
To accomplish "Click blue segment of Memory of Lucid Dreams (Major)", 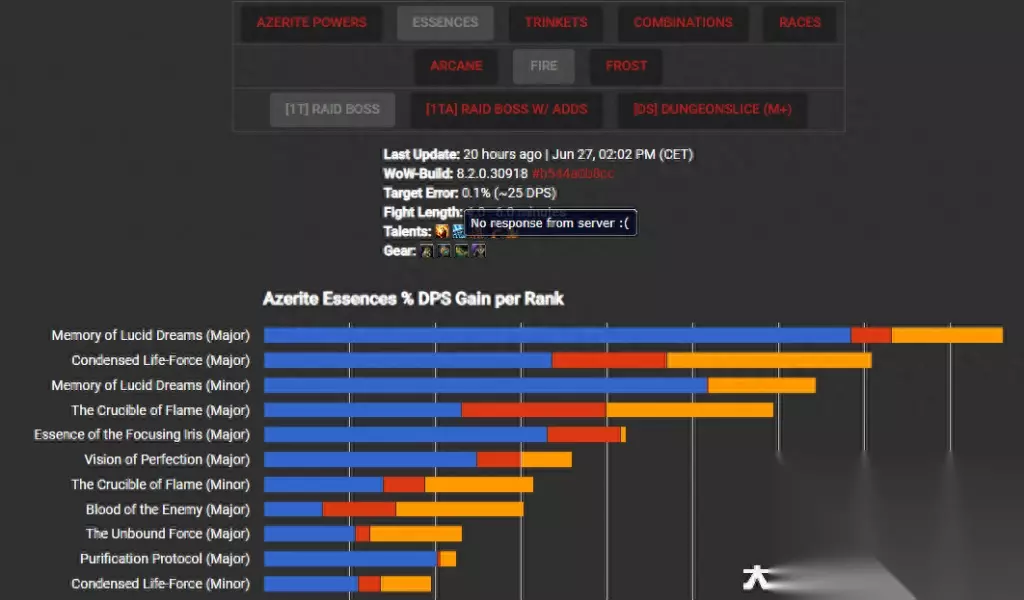I will (x=557, y=335).
